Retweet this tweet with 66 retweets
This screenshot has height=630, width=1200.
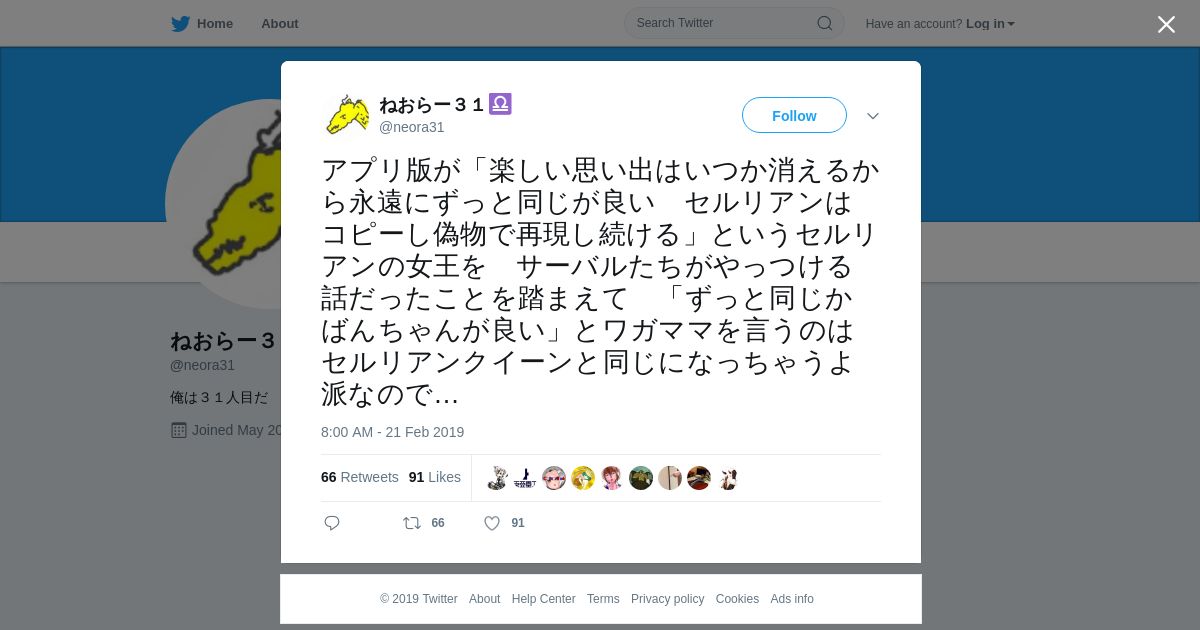tap(412, 523)
